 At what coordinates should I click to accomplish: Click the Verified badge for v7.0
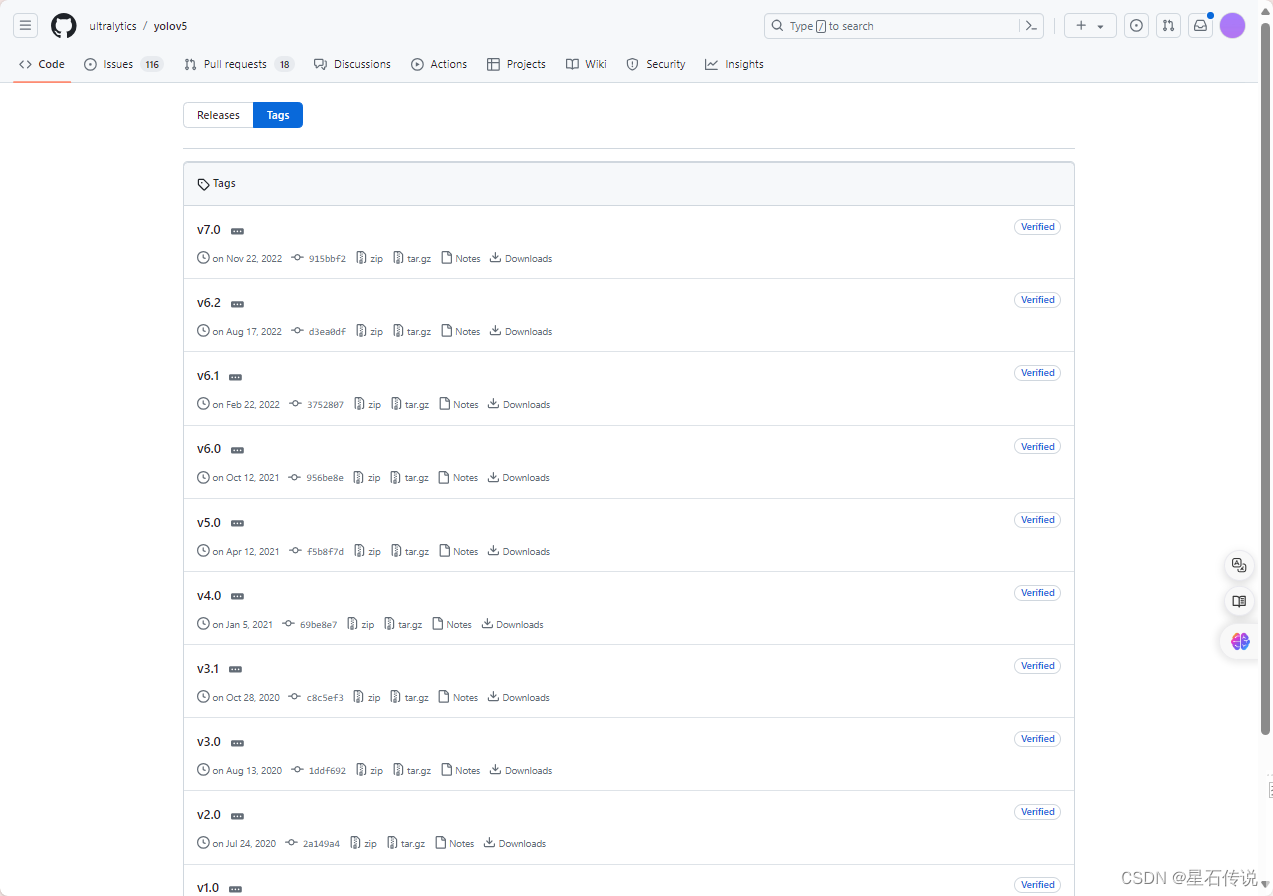click(x=1037, y=227)
